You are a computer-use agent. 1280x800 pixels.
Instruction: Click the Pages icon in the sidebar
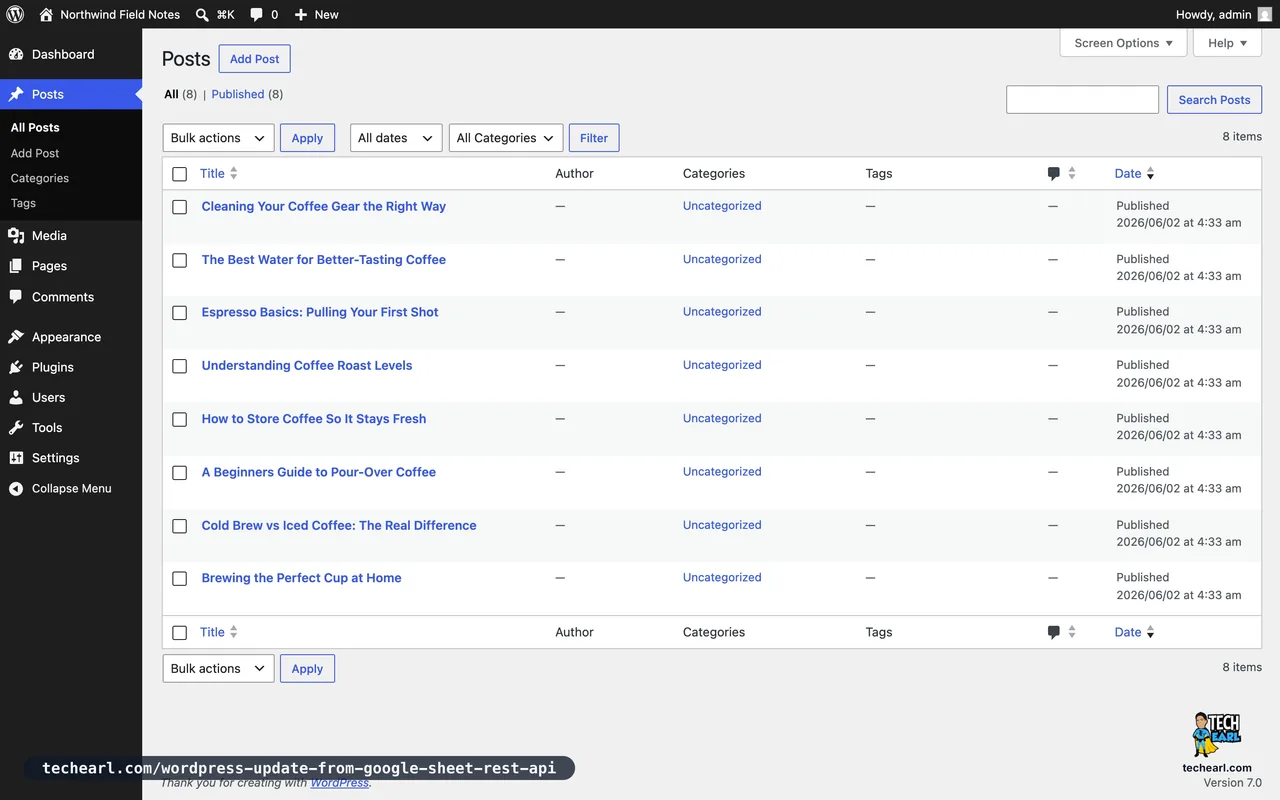coord(16,266)
